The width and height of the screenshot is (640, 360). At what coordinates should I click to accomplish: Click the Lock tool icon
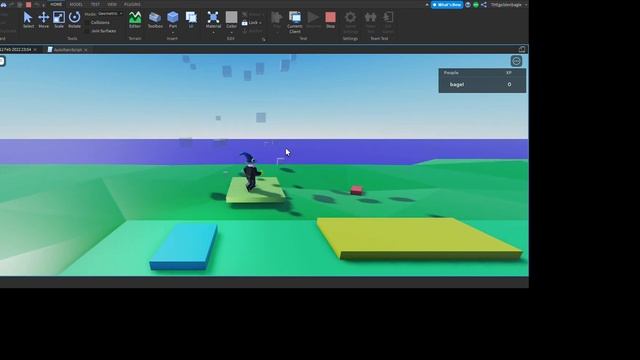pos(244,23)
